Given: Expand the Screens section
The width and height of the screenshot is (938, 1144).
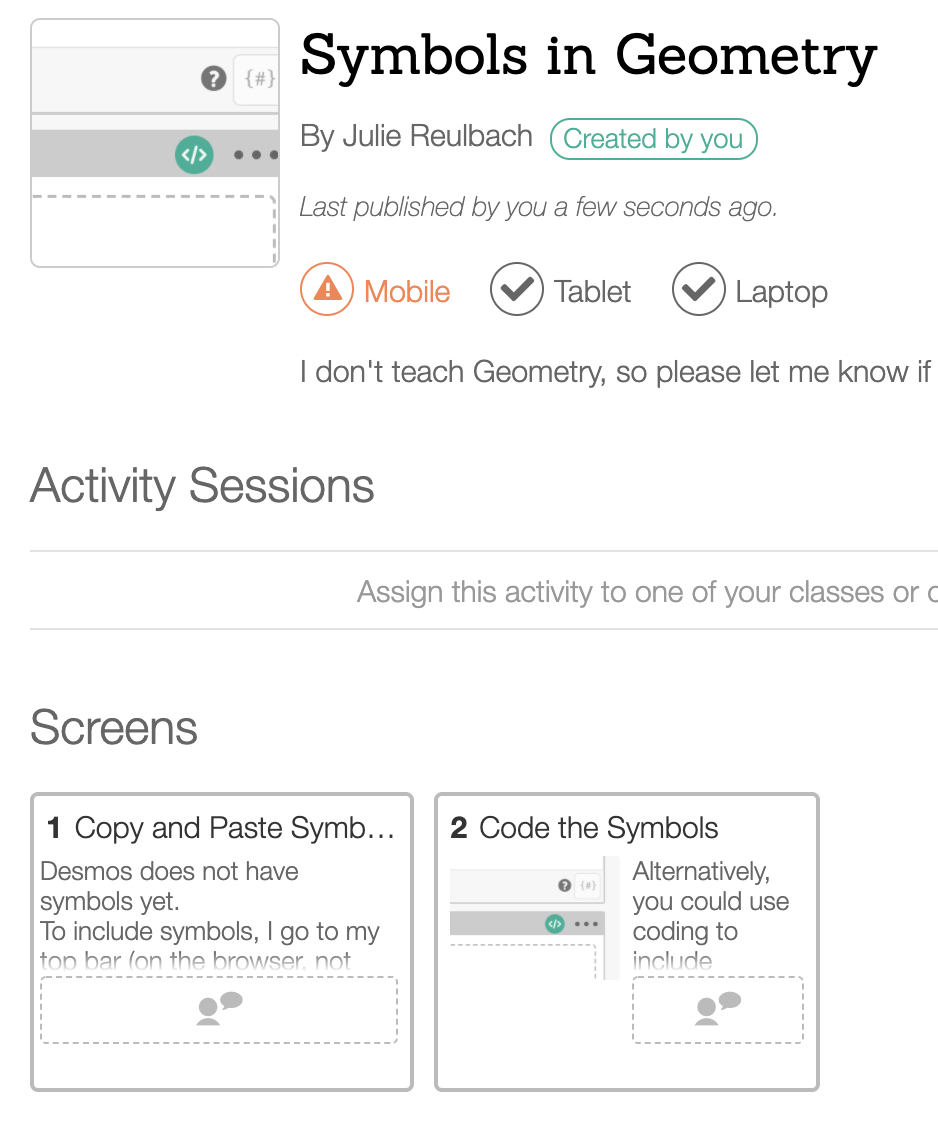Looking at the screenshot, I should 113,728.
